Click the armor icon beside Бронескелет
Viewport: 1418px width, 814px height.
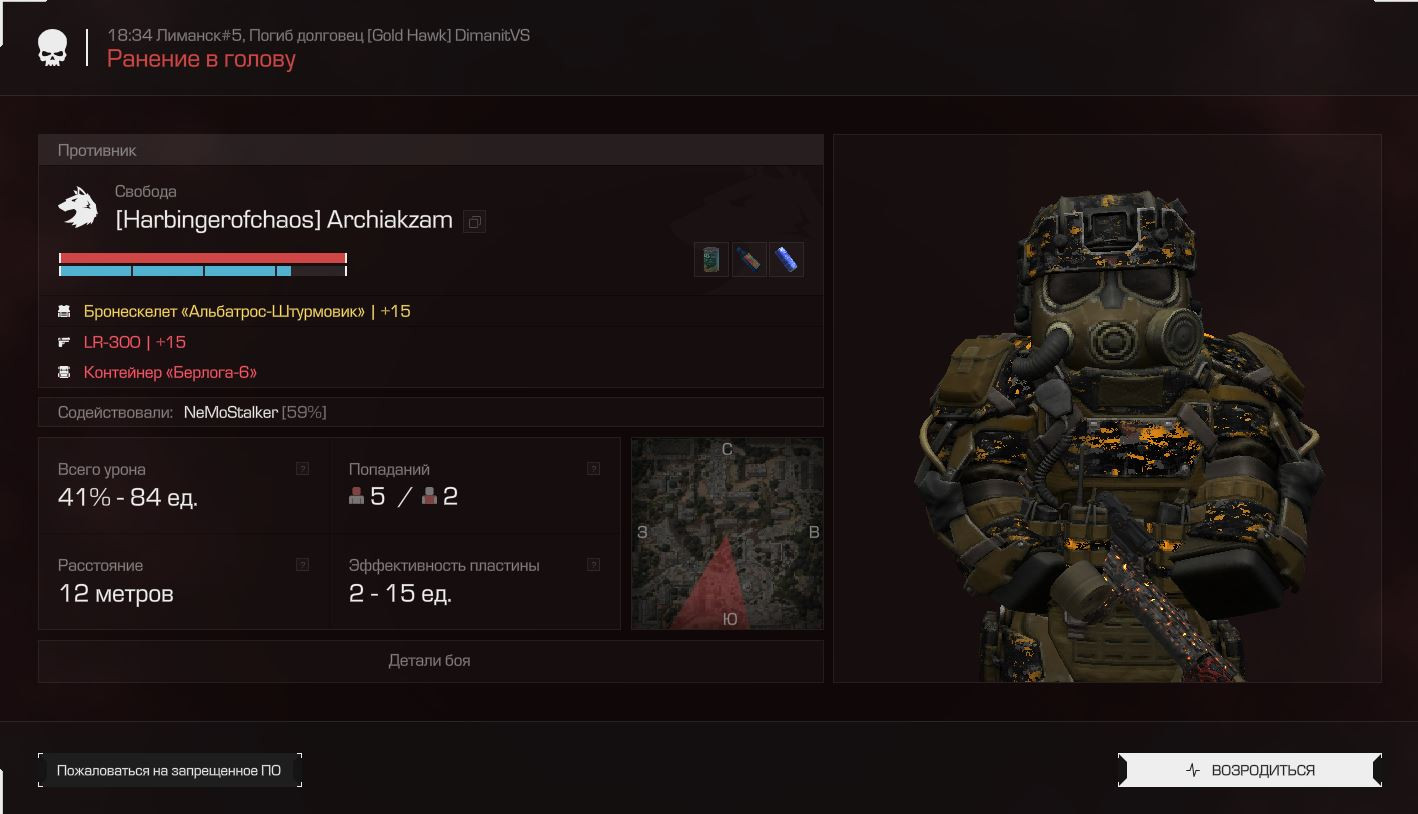tap(64, 311)
